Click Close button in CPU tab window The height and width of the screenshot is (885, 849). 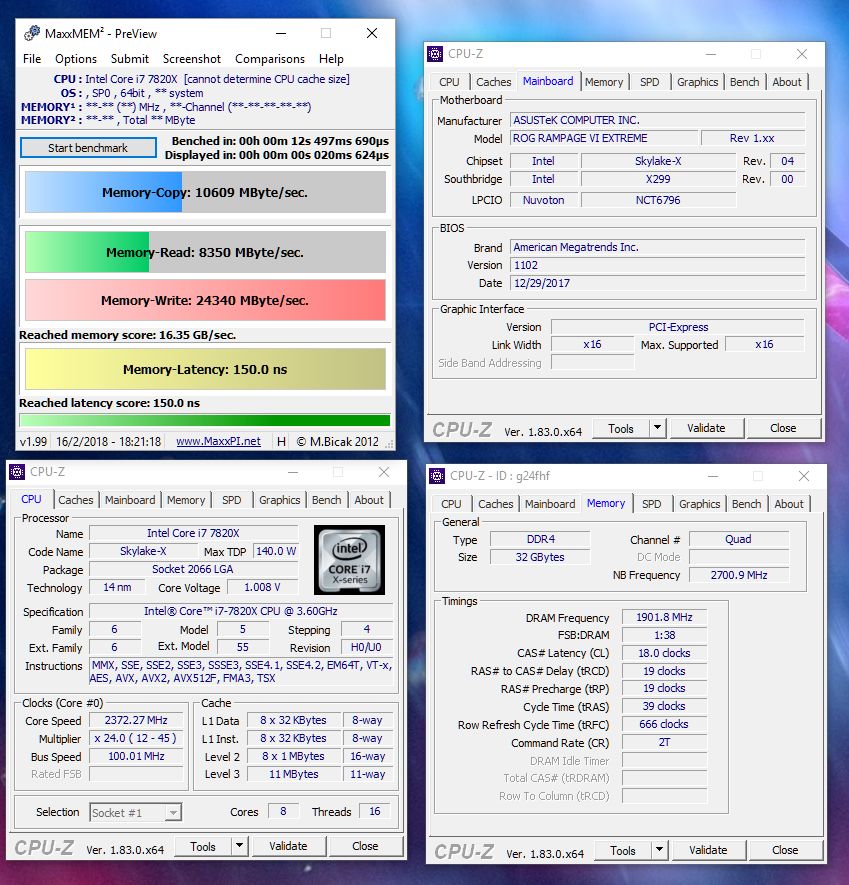[365, 846]
